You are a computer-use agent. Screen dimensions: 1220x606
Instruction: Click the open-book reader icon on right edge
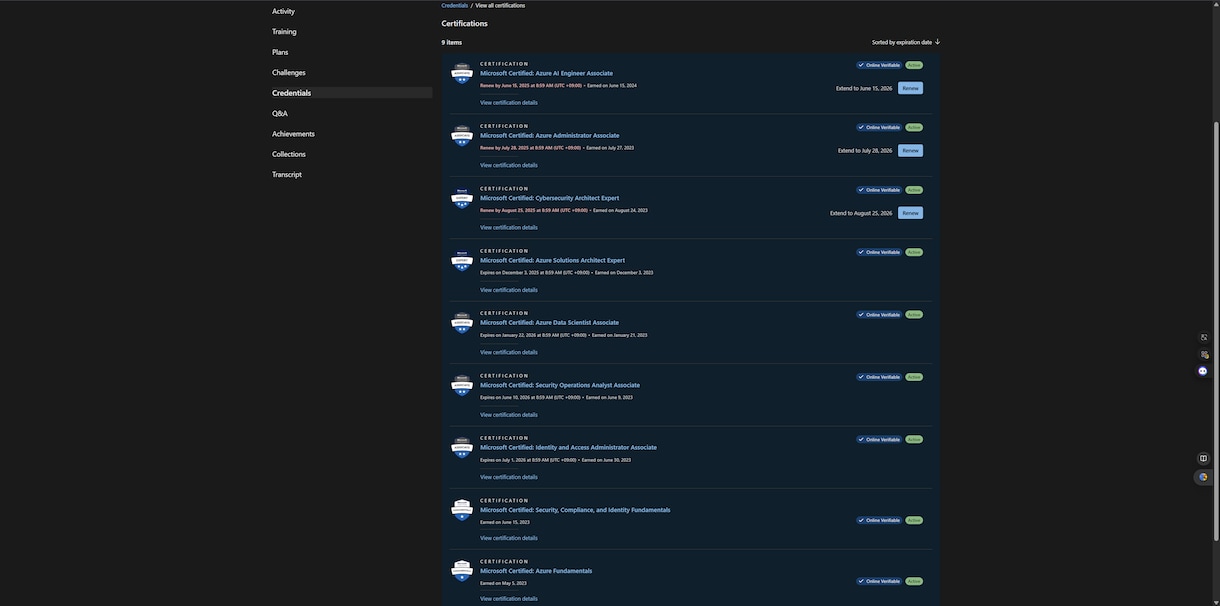pyautogui.click(x=1203, y=459)
